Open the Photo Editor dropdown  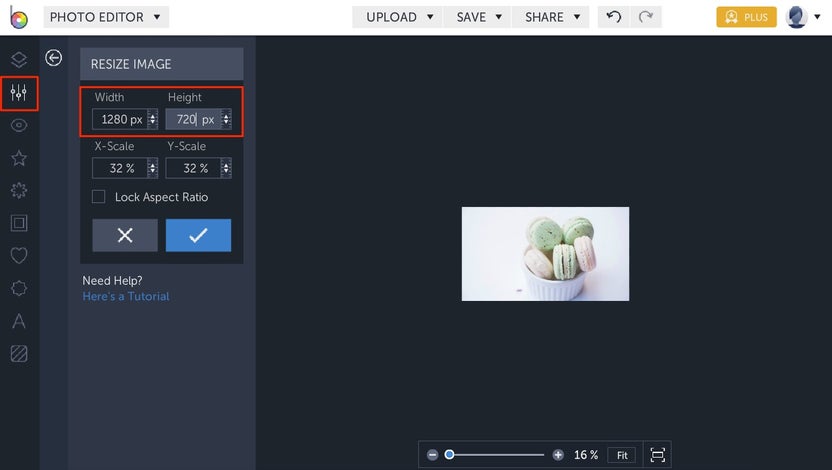(x=106, y=17)
